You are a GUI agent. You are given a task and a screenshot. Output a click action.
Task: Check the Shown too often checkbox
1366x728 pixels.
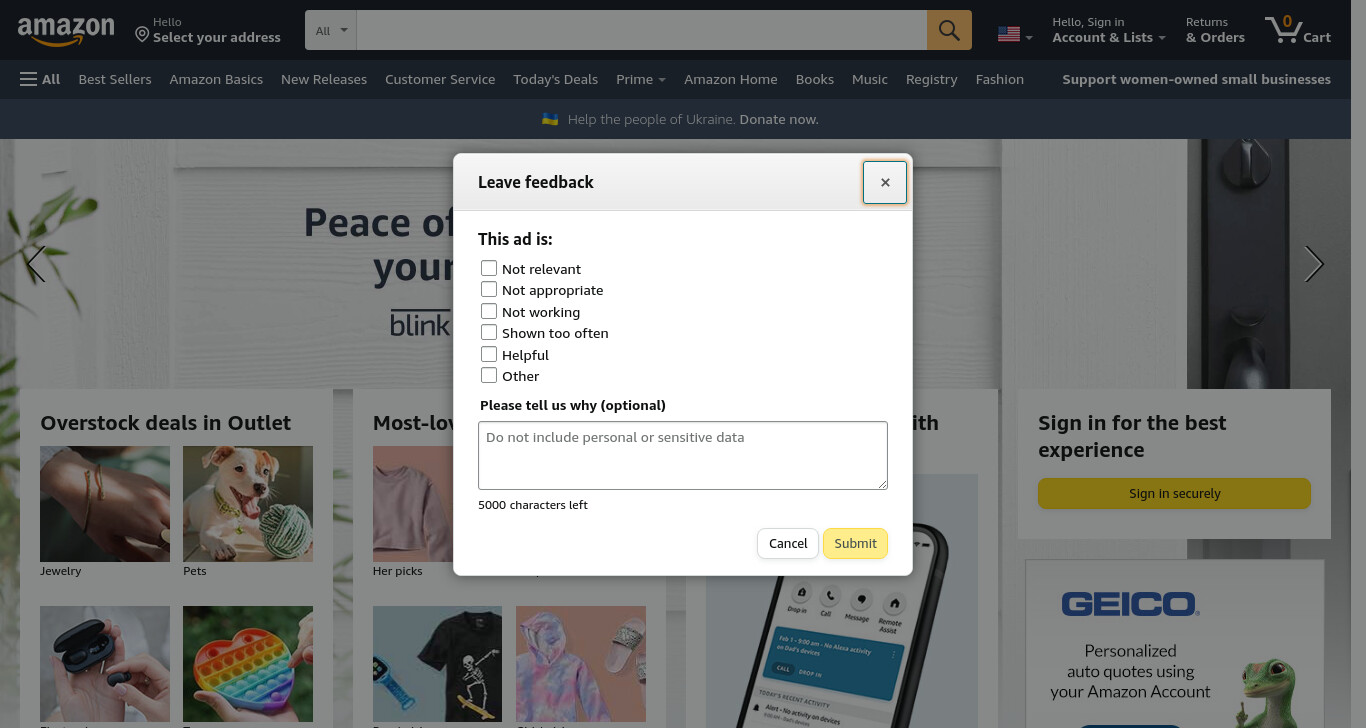click(489, 332)
